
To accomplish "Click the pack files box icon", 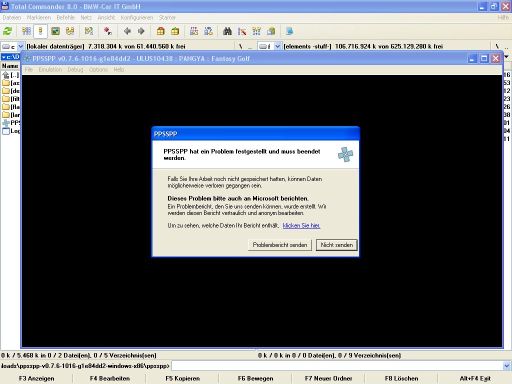I will (161, 31).
